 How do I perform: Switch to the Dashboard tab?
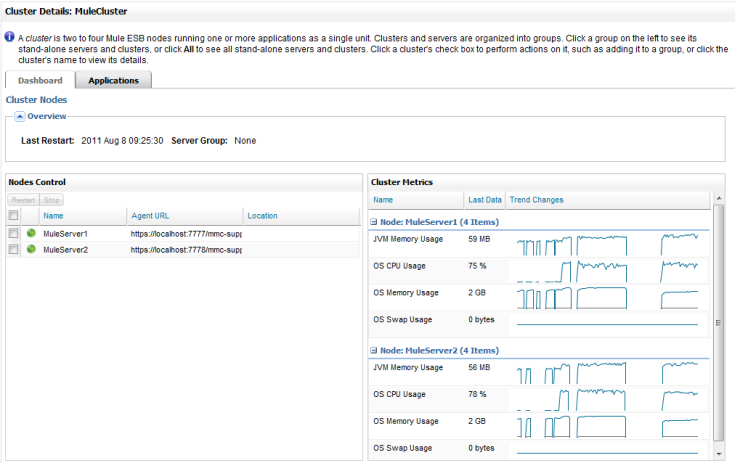click(x=40, y=80)
